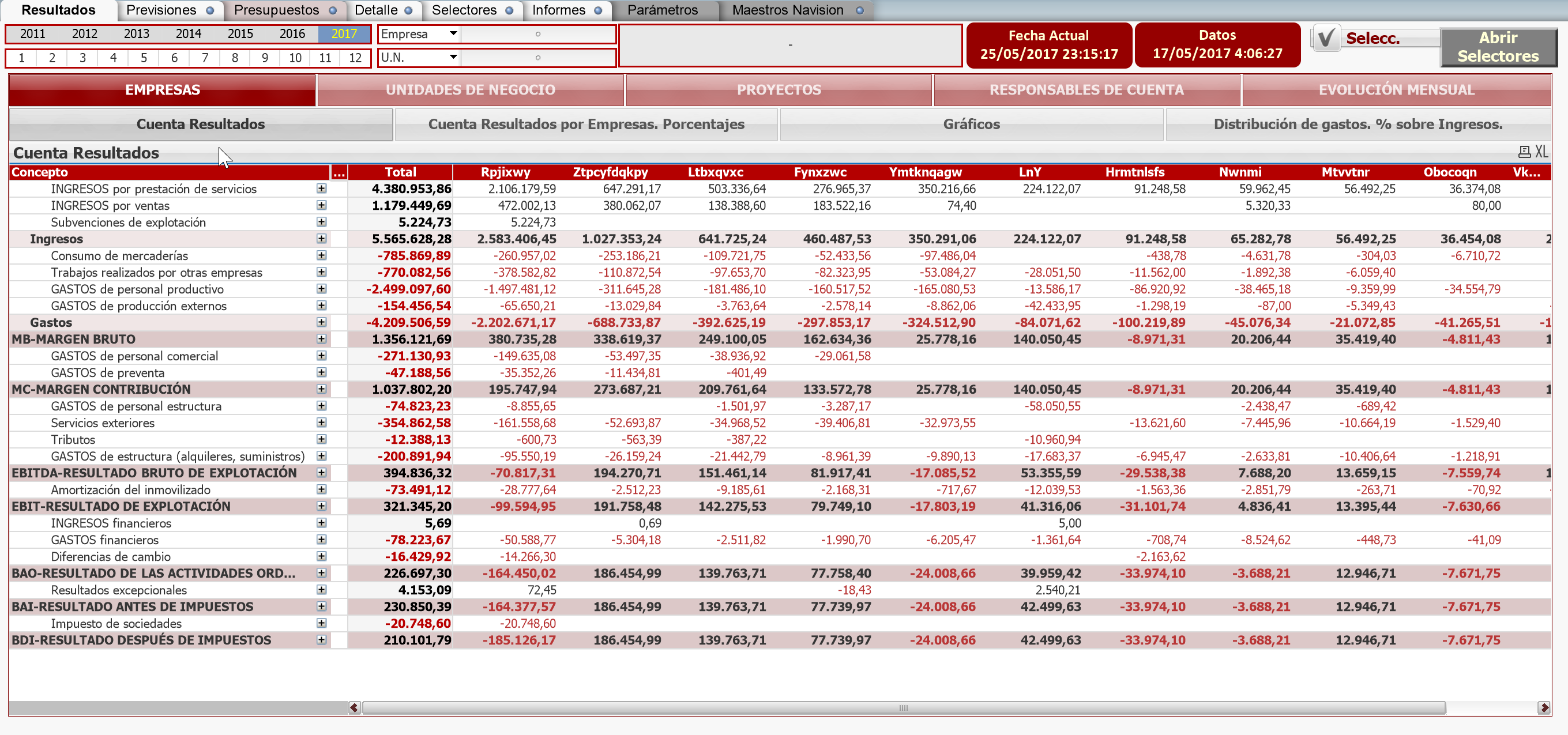Click the Ztpcyfdqkpy column header

611,172
